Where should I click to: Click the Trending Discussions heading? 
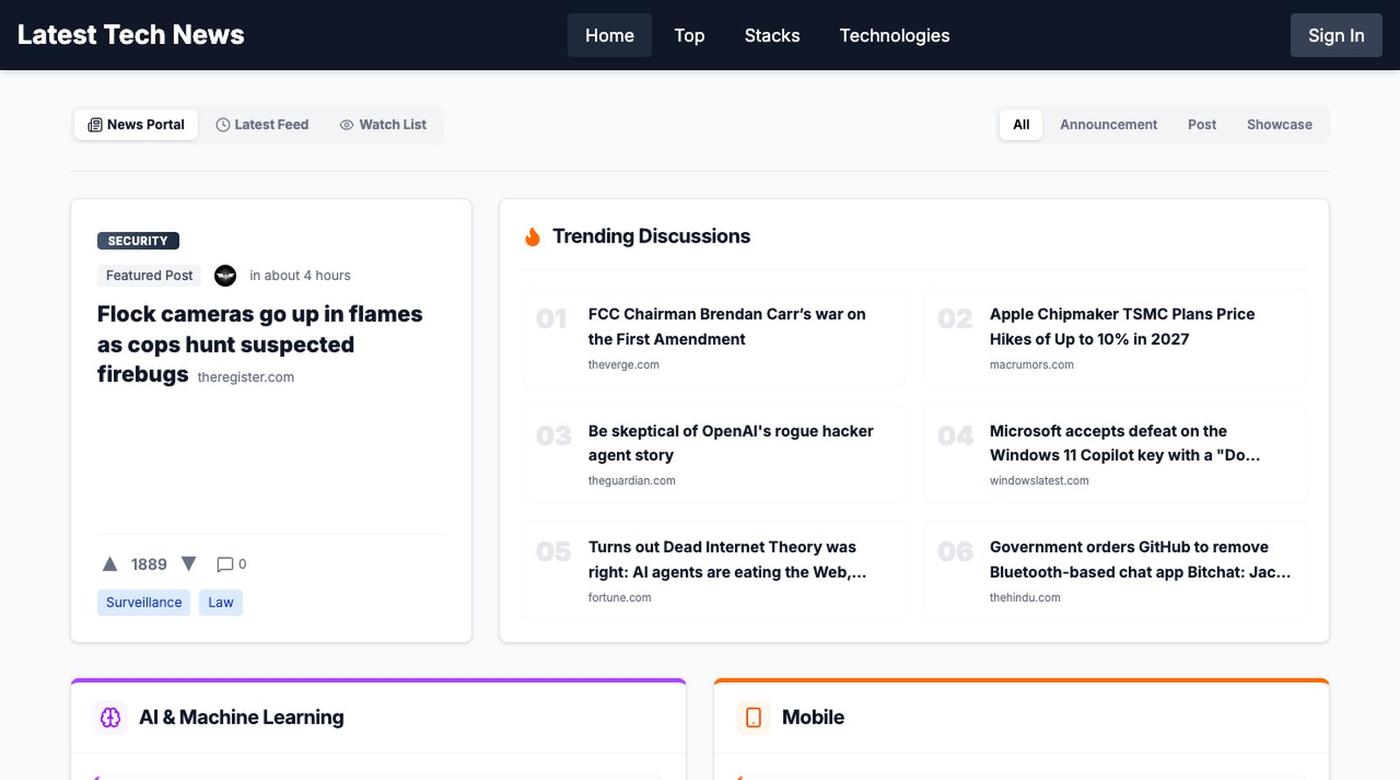(651, 236)
